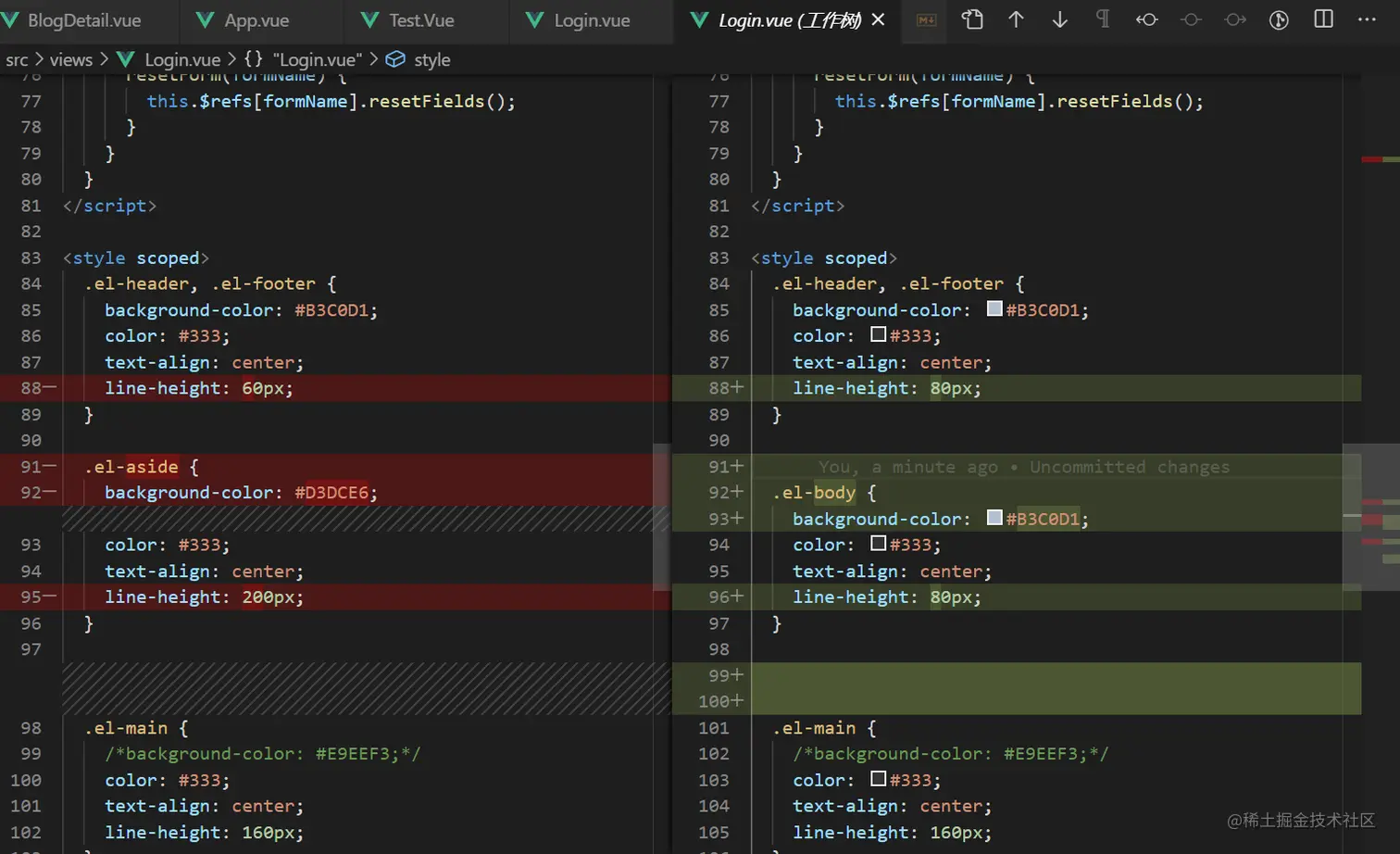Click 'text-align: center;' on right line 95
The image size is (1400, 854).
click(892, 571)
